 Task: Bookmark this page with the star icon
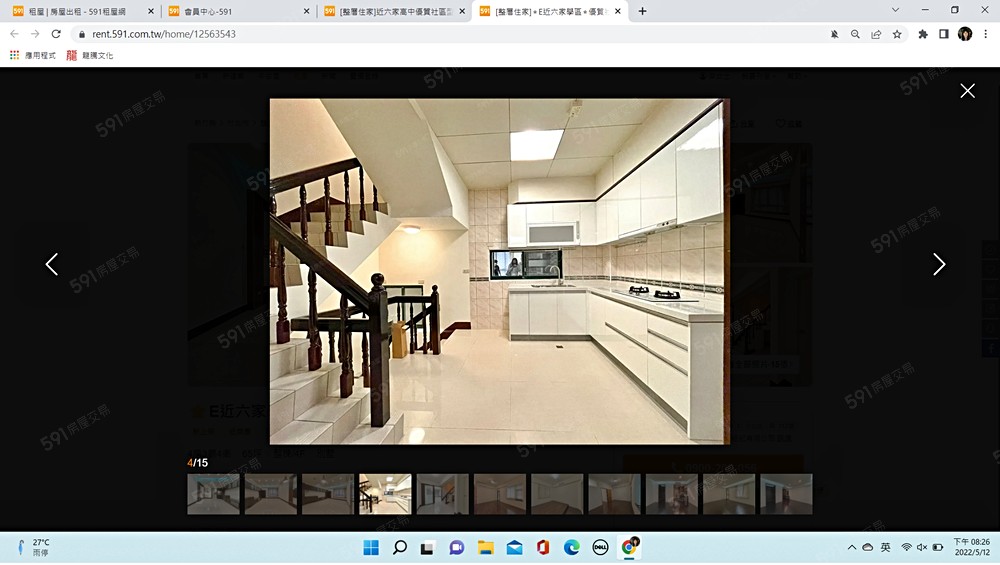[x=897, y=34]
